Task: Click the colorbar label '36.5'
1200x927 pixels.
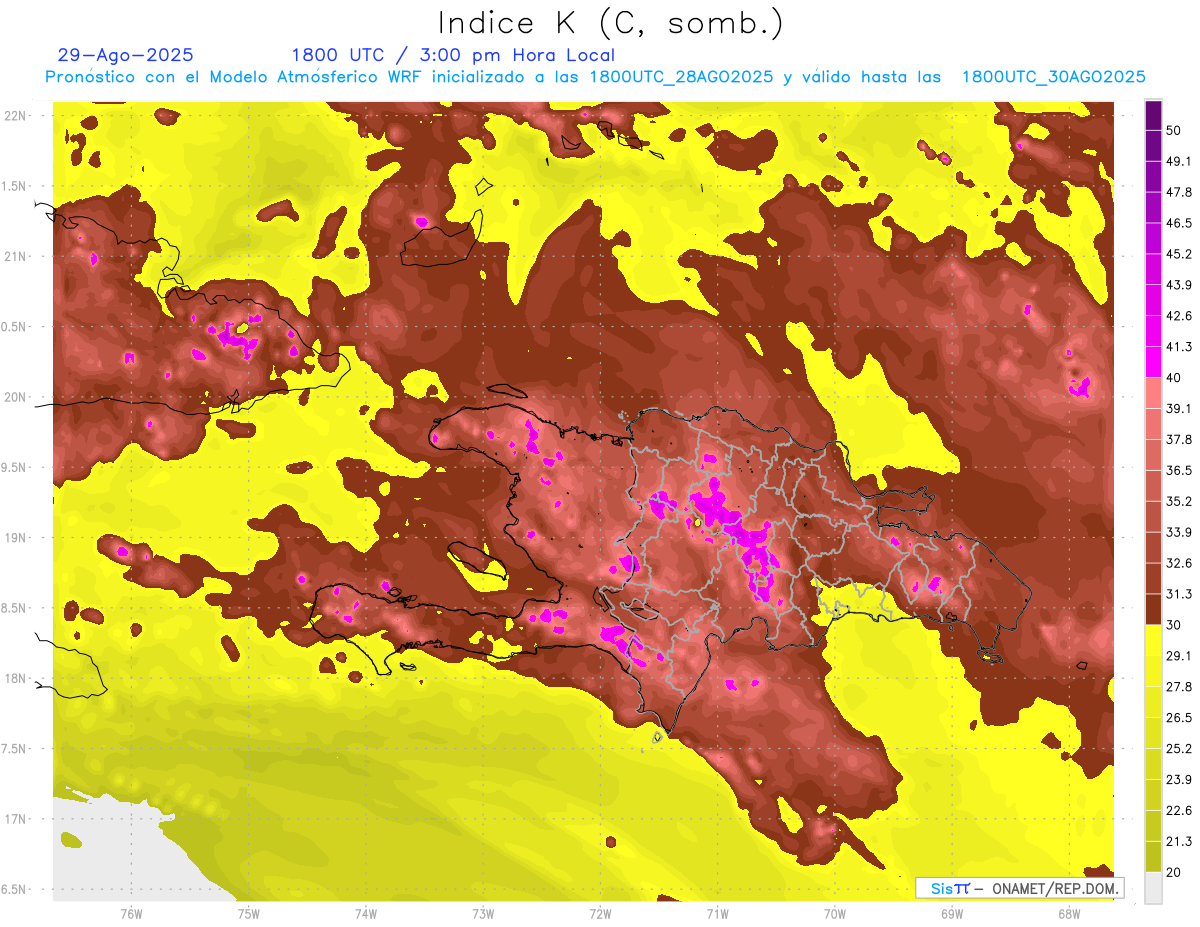Action: click(1178, 470)
